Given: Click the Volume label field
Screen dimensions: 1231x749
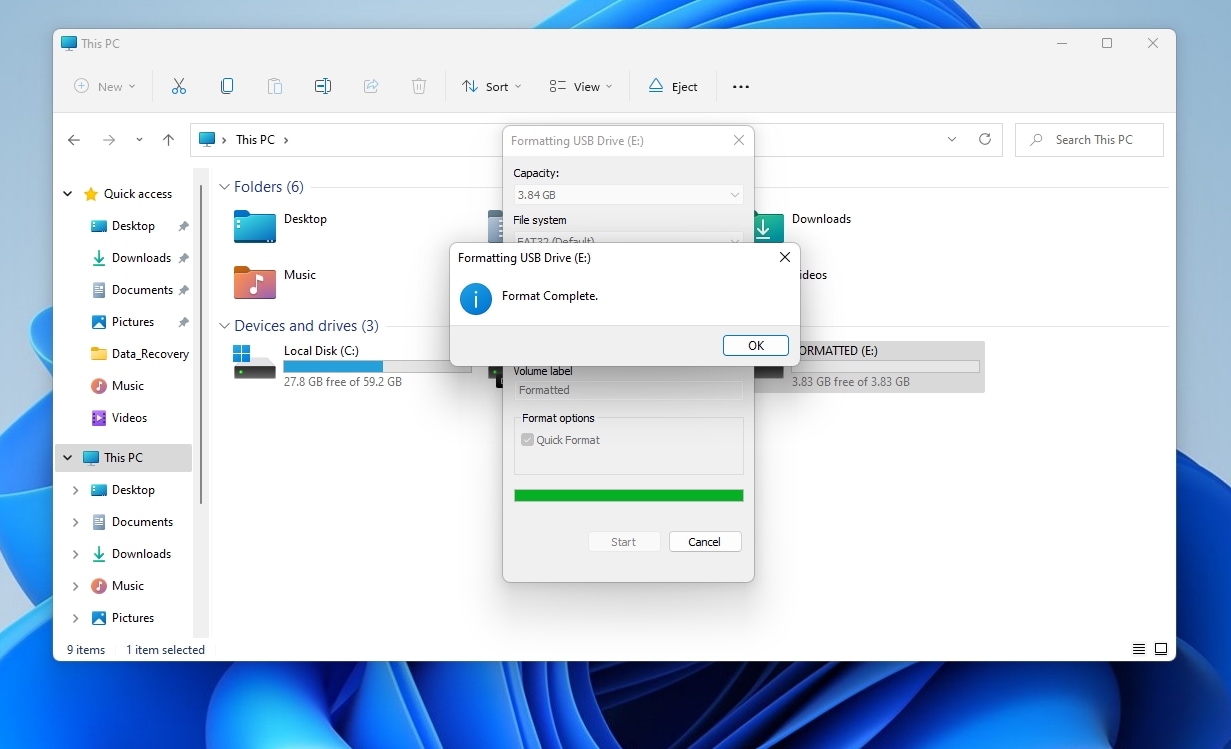Looking at the screenshot, I should click(628, 390).
